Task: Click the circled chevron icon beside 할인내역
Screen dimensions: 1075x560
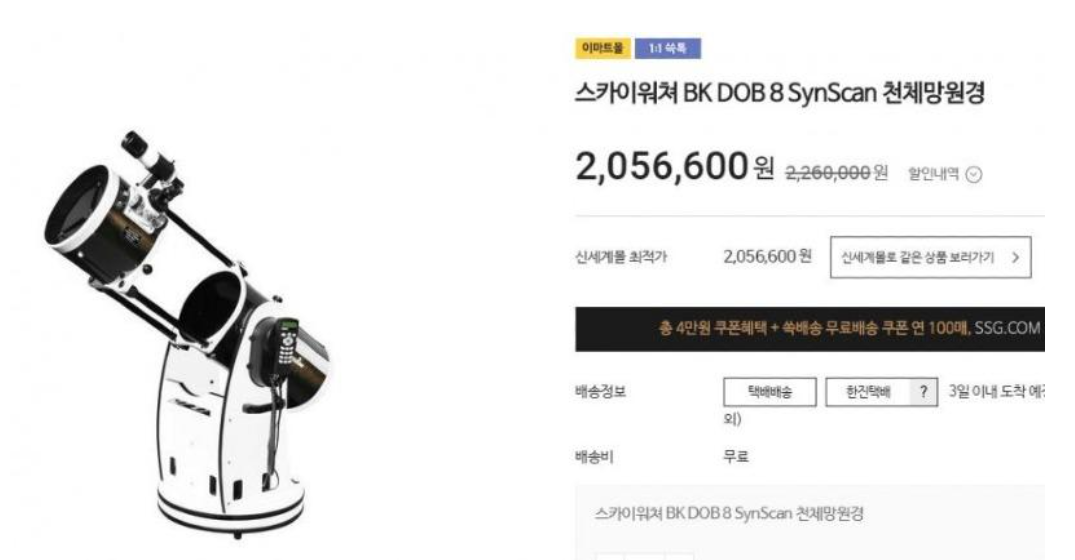Action: [x=974, y=175]
